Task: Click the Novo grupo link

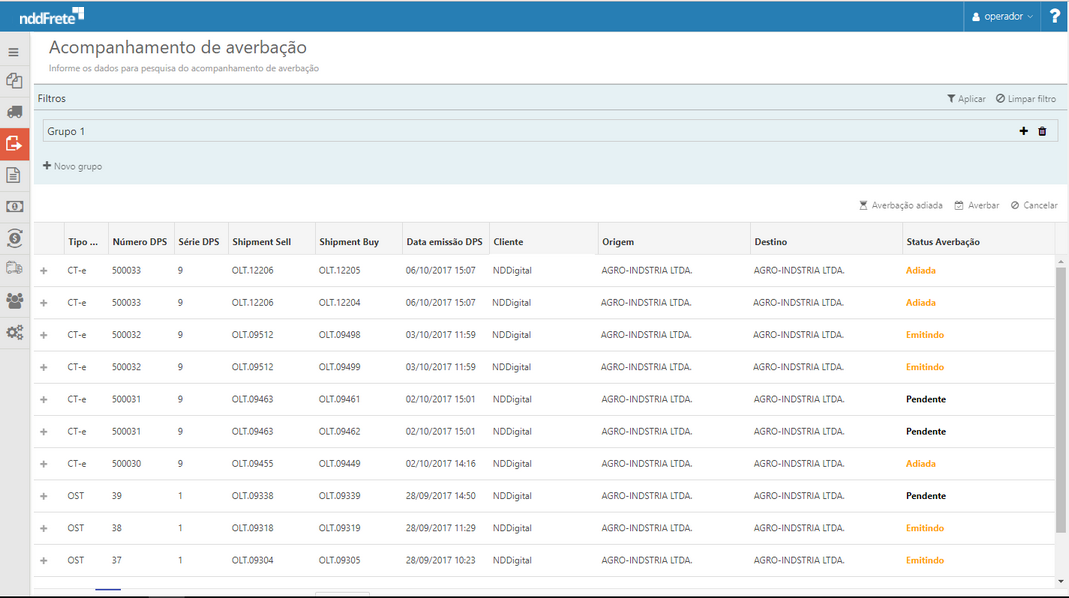Action: click(72, 166)
